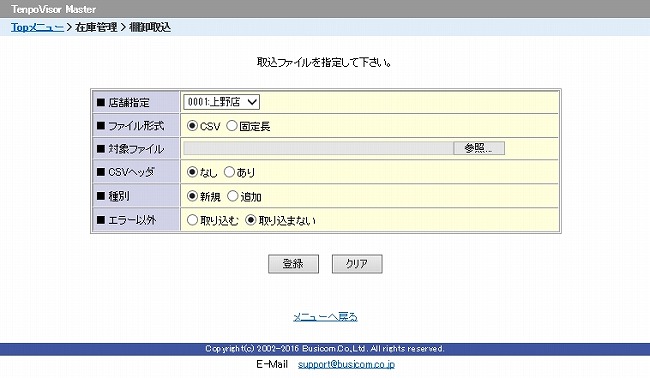Select the CSV file format radio
The height and width of the screenshot is (378, 650).
pos(192,126)
